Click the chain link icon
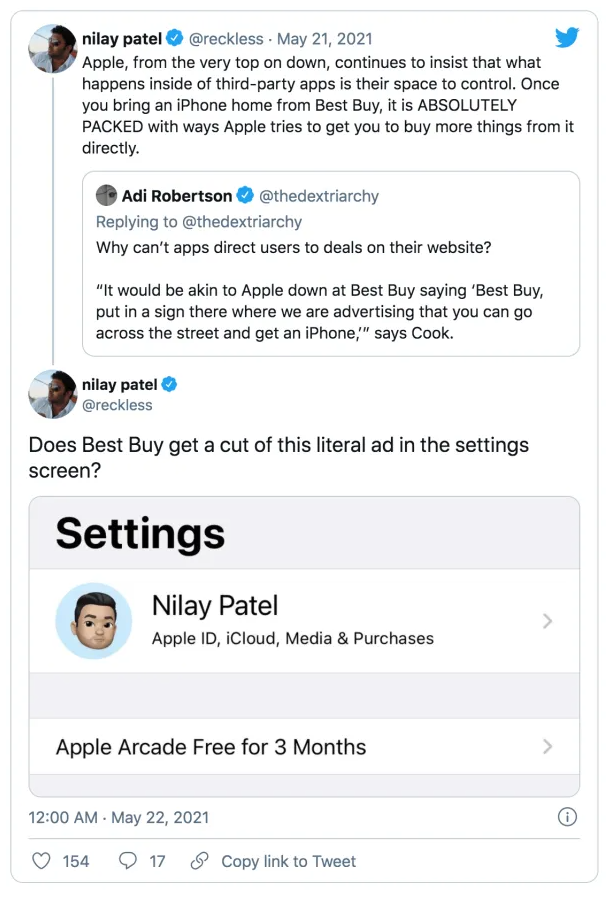 199,861
